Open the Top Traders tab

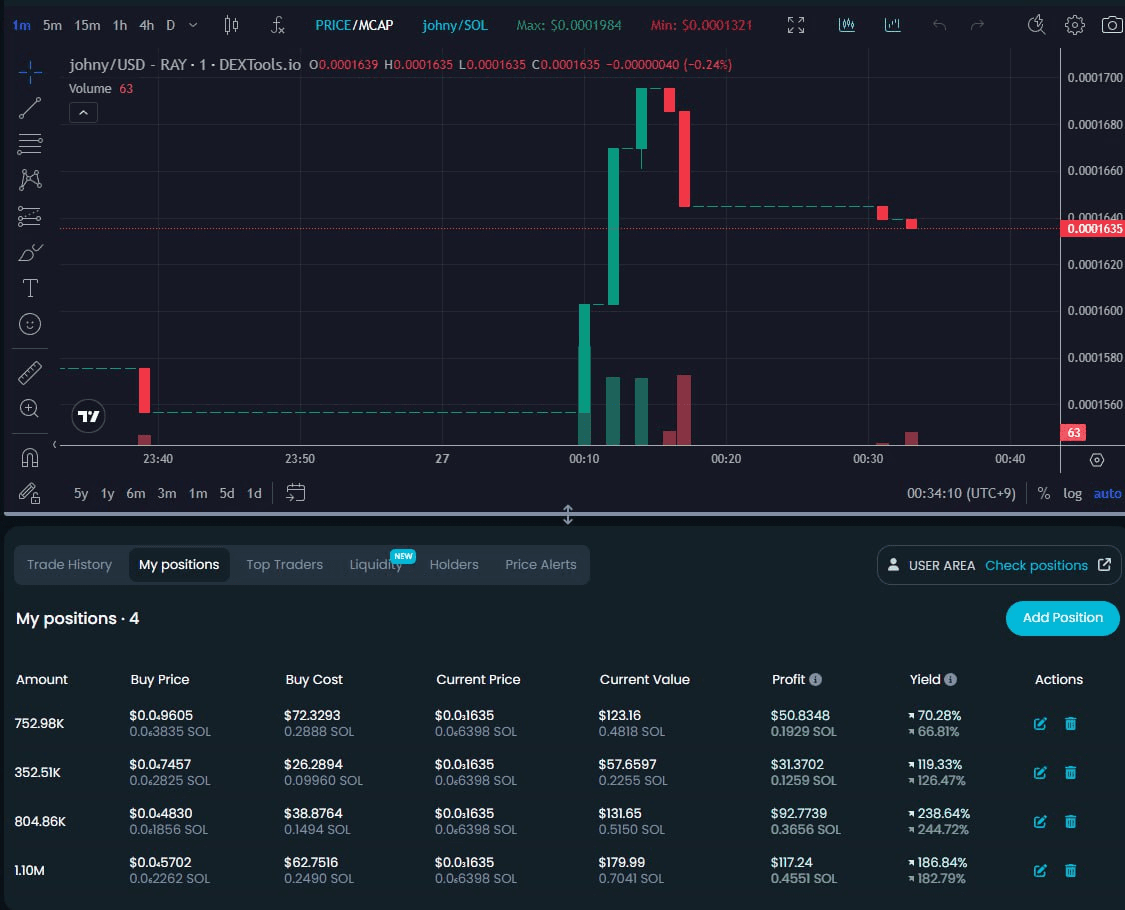tap(284, 565)
